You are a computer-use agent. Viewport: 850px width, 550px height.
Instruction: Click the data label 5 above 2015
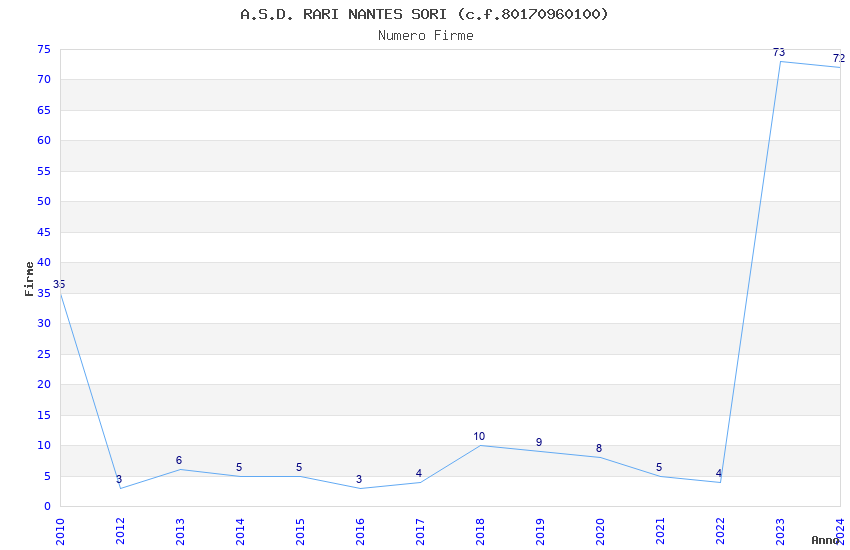(x=299, y=467)
